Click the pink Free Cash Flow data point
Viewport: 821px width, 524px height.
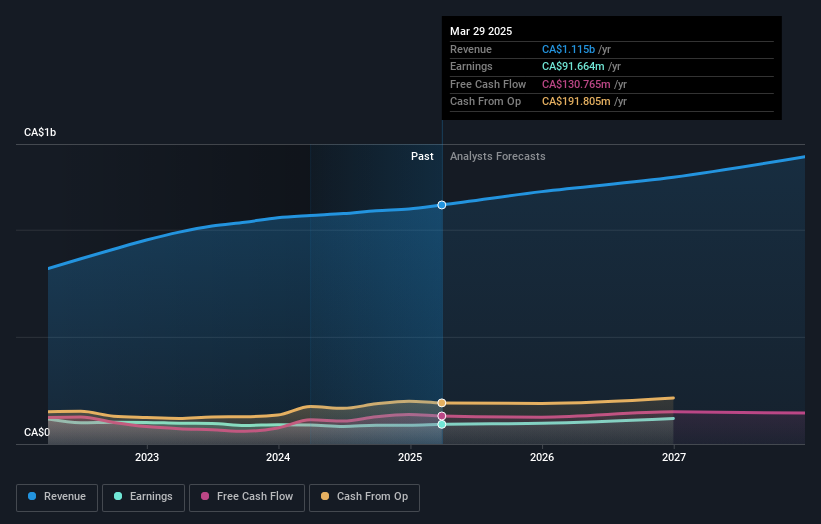[x=442, y=416]
